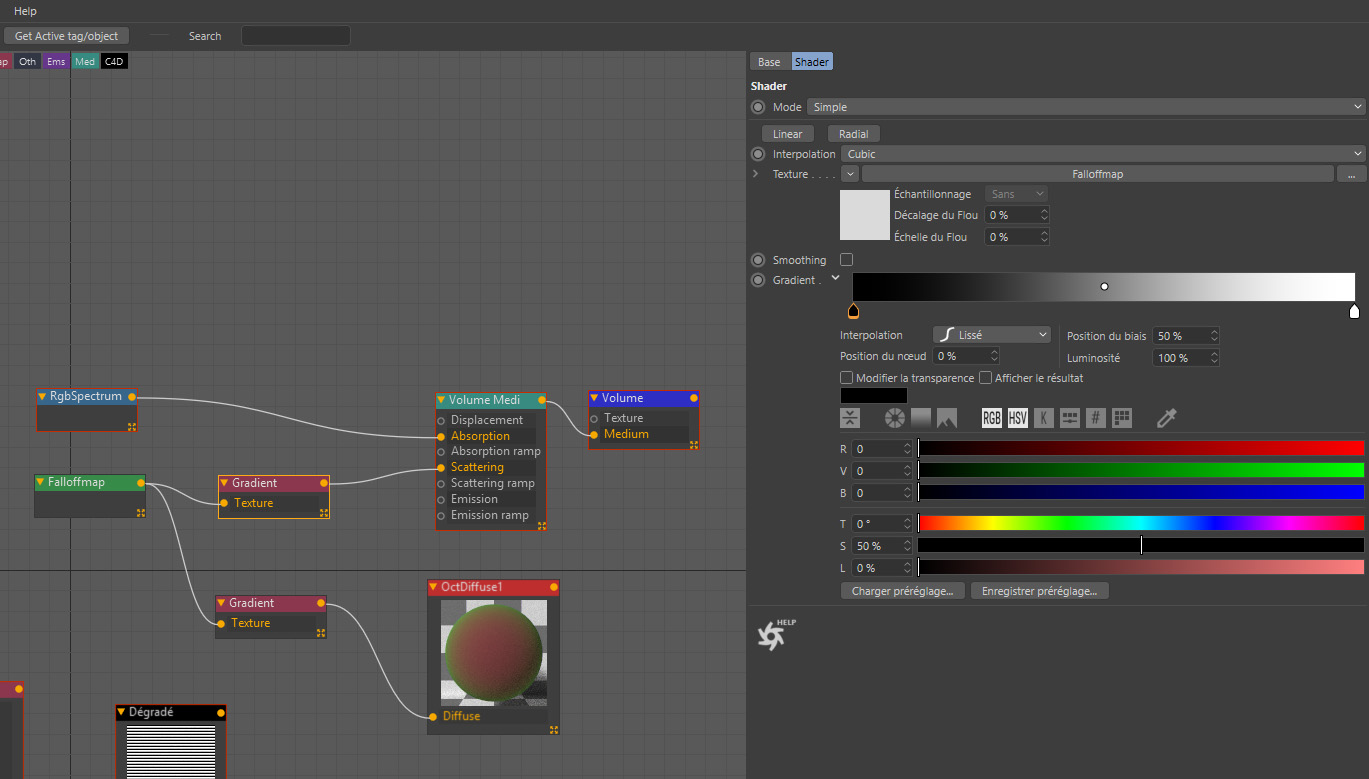Screen dimensions: 1369x779
Task: Click the black color preview swatch
Action: 873,396
